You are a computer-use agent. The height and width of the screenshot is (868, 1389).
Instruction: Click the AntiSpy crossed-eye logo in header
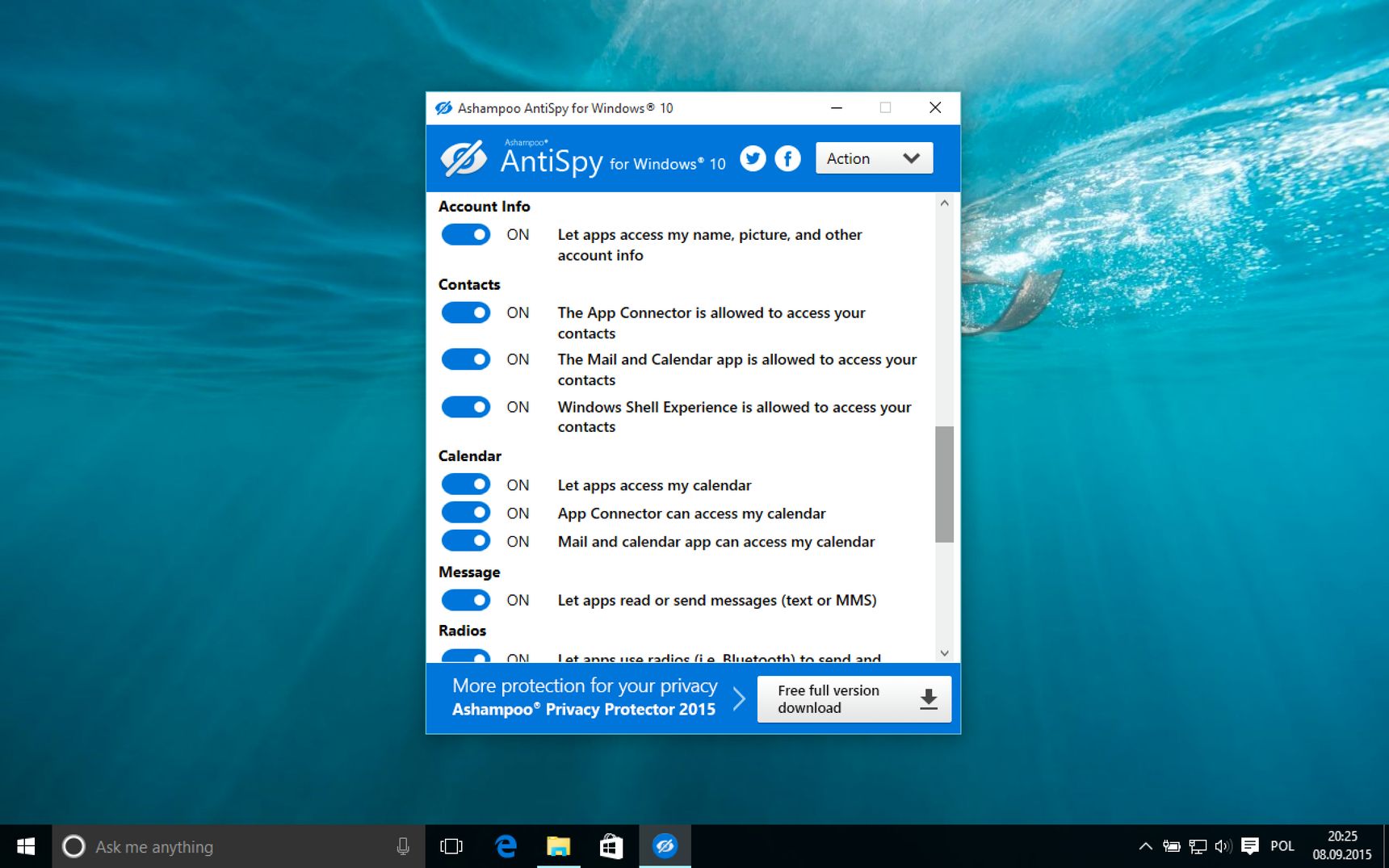tap(464, 158)
